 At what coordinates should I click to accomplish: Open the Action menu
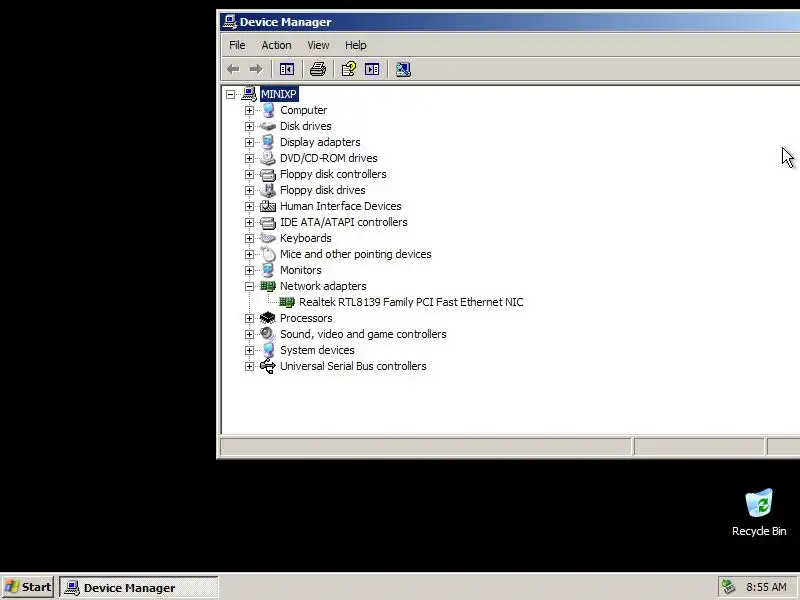coord(276,45)
